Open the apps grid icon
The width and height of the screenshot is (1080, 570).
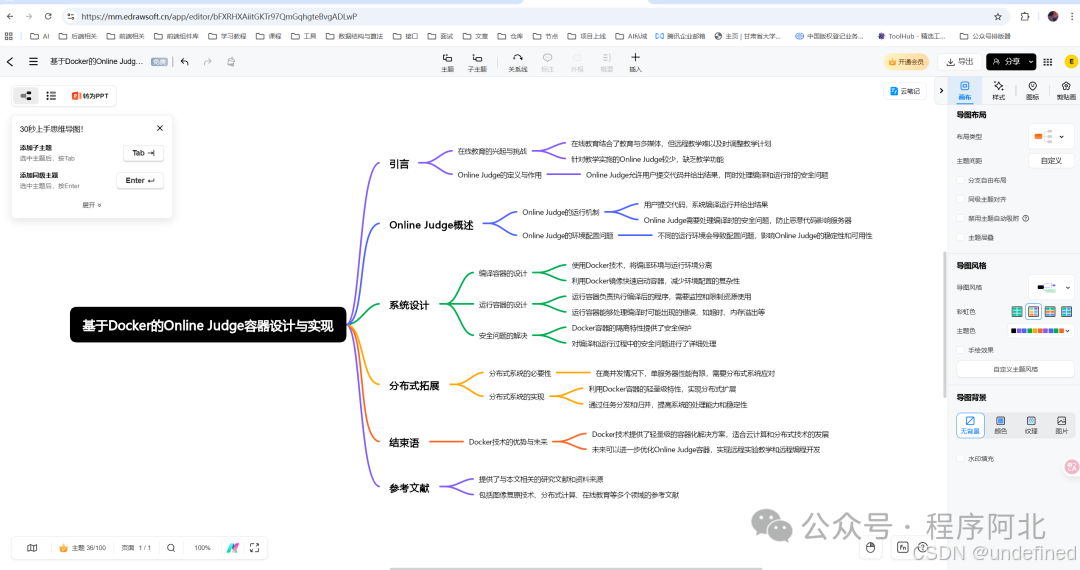(1048, 62)
